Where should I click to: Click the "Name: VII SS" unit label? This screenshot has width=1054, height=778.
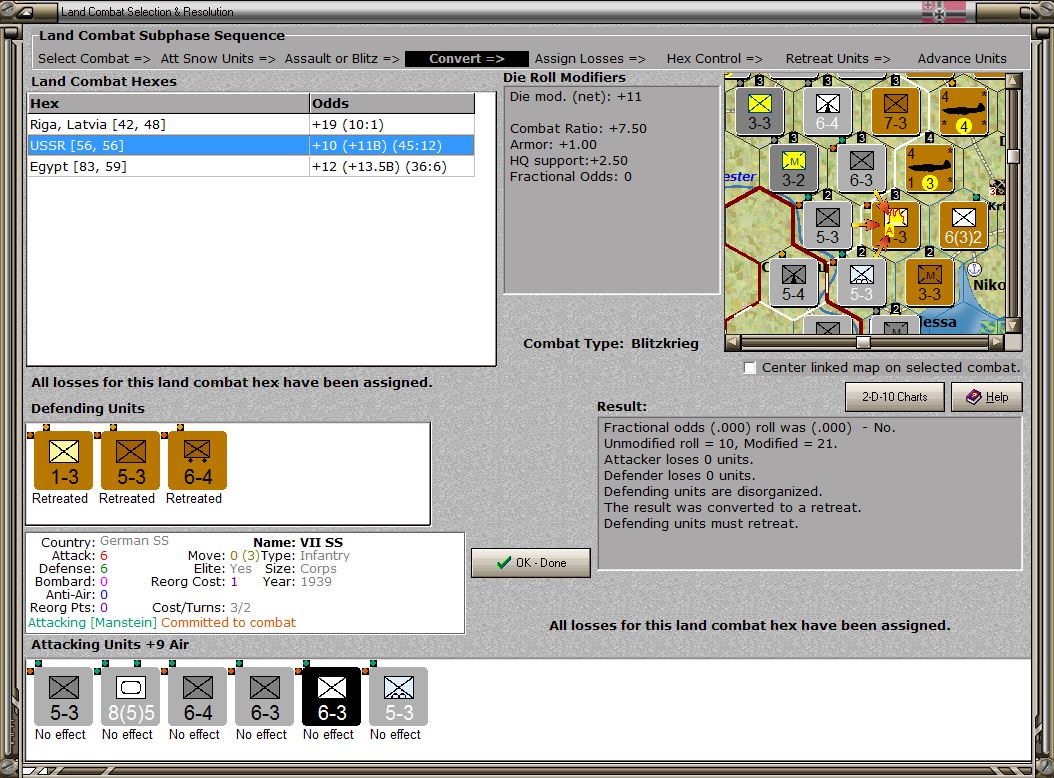pos(298,543)
